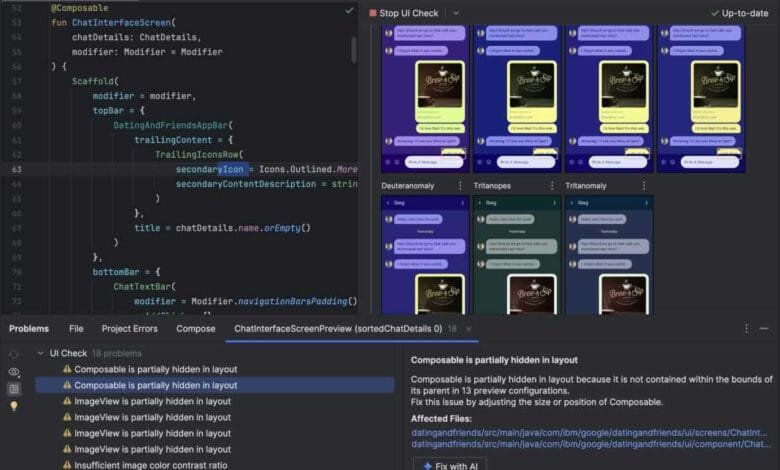Click the Stop UI Check button
Screen dimensions: 780x470
click(x=404, y=13)
